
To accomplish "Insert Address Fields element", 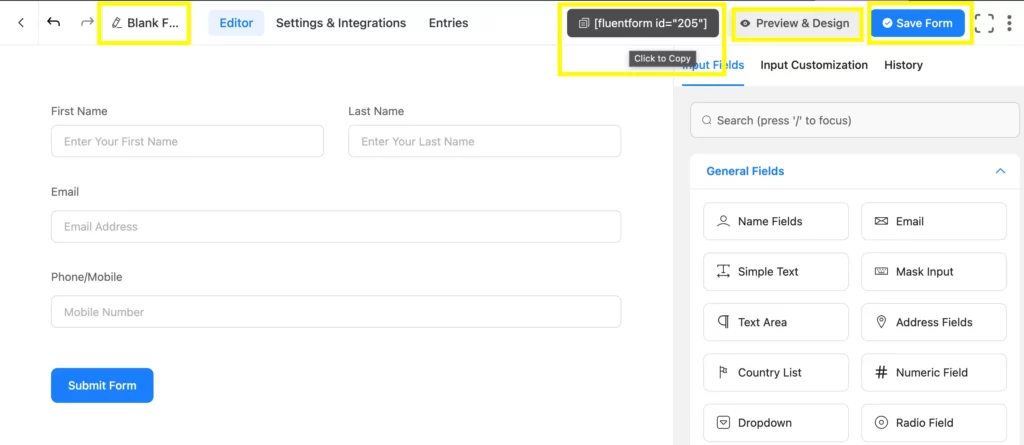I will coord(933,322).
